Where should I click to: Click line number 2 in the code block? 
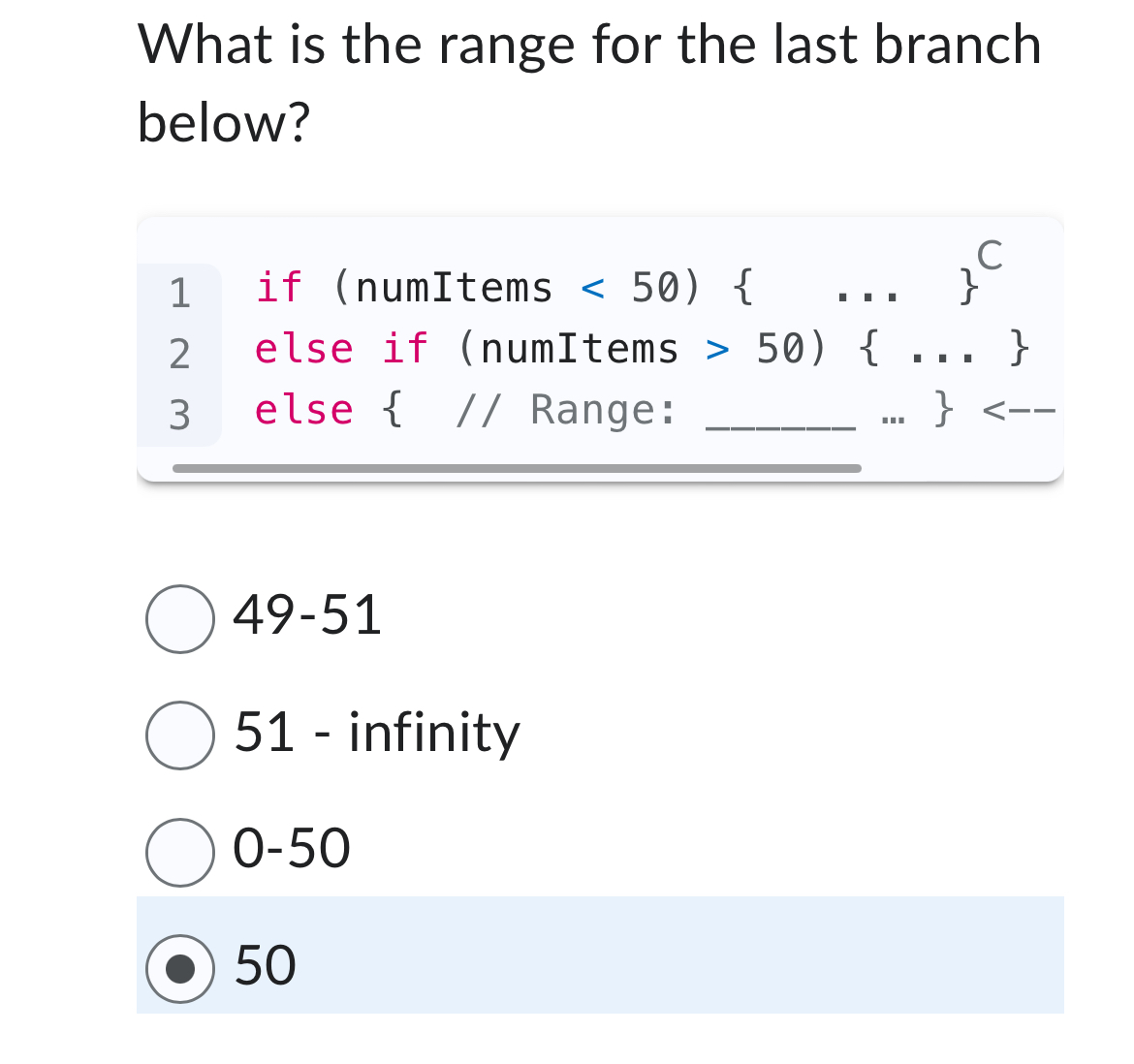179,350
